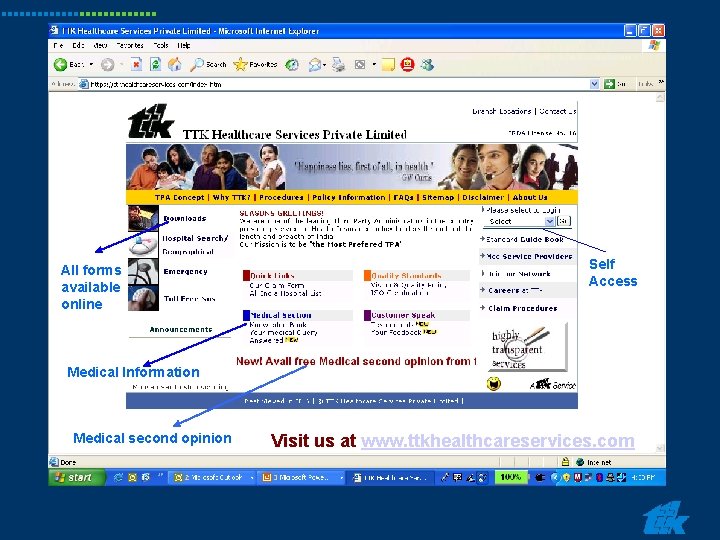Click the Internet Explorer quick launch icon
Screen dimensions: 720x540
click(x=118, y=478)
